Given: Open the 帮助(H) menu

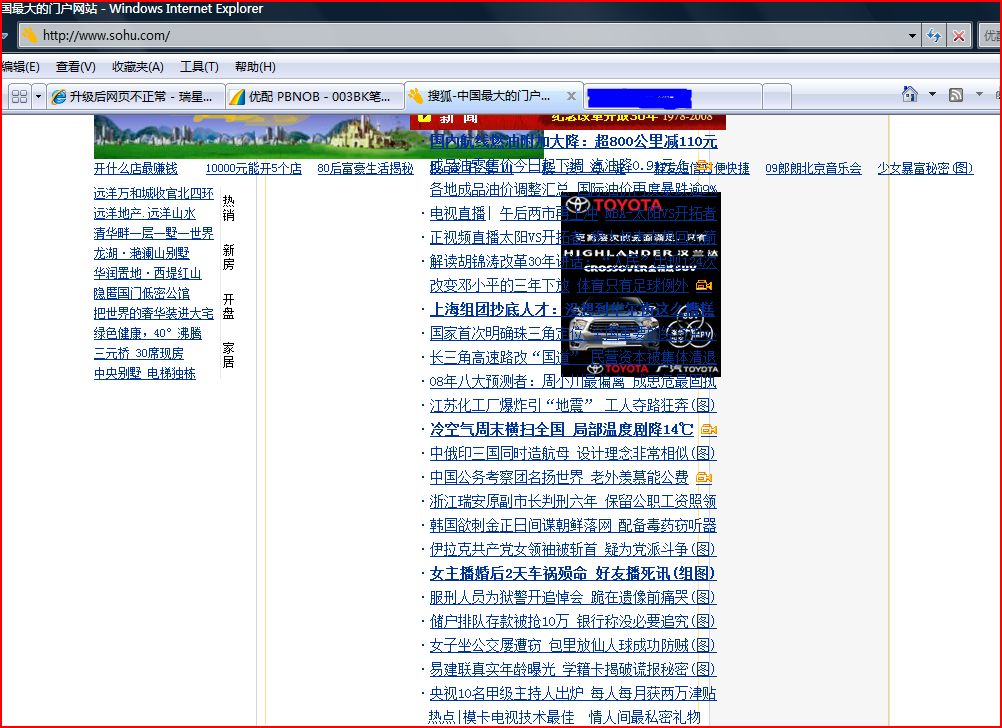Looking at the screenshot, I should pos(255,66).
